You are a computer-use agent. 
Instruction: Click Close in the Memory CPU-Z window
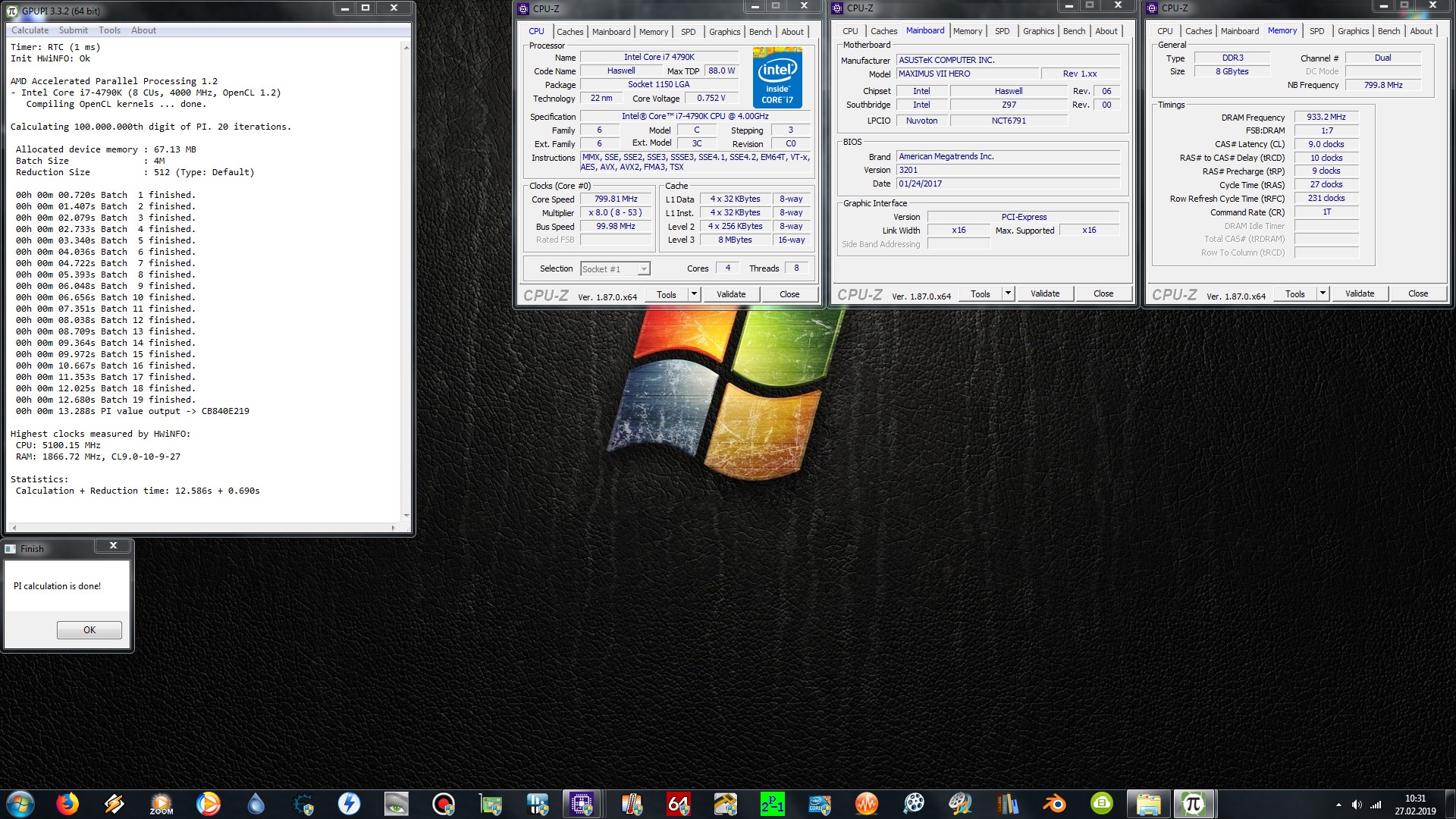coord(1418,293)
